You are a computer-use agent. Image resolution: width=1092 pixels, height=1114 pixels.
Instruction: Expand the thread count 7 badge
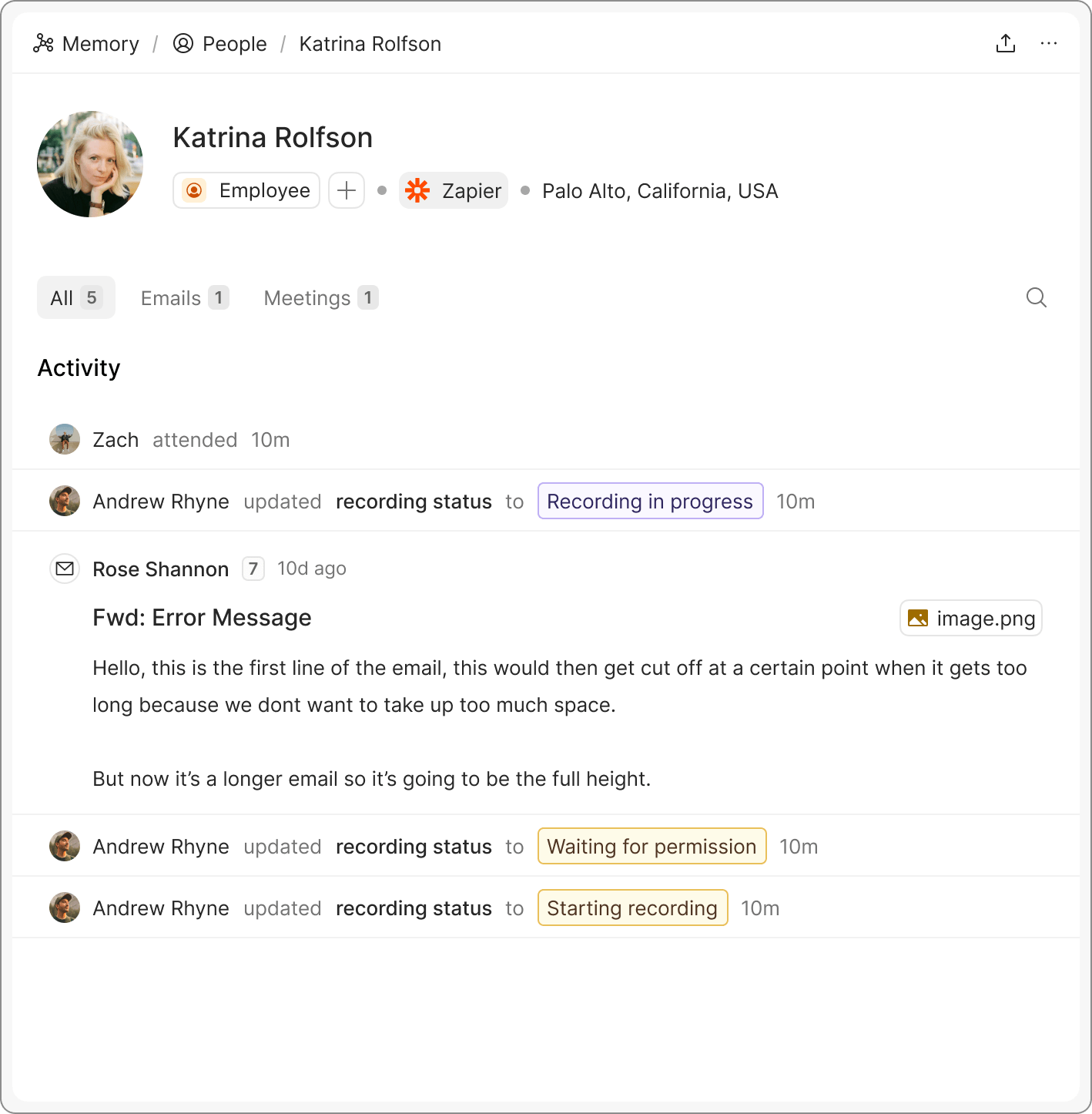[253, 569]
